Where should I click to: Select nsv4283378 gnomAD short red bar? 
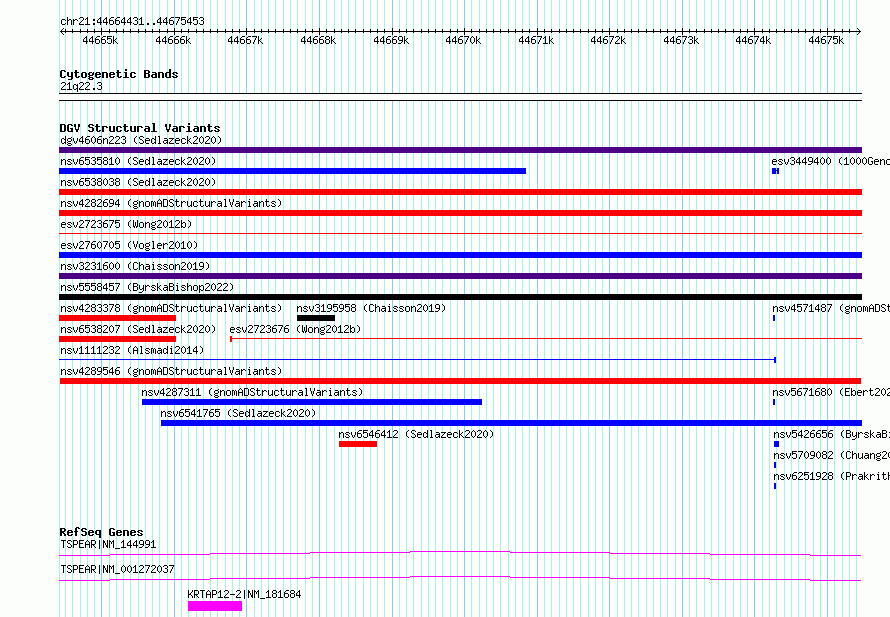[x=117, y=318]
